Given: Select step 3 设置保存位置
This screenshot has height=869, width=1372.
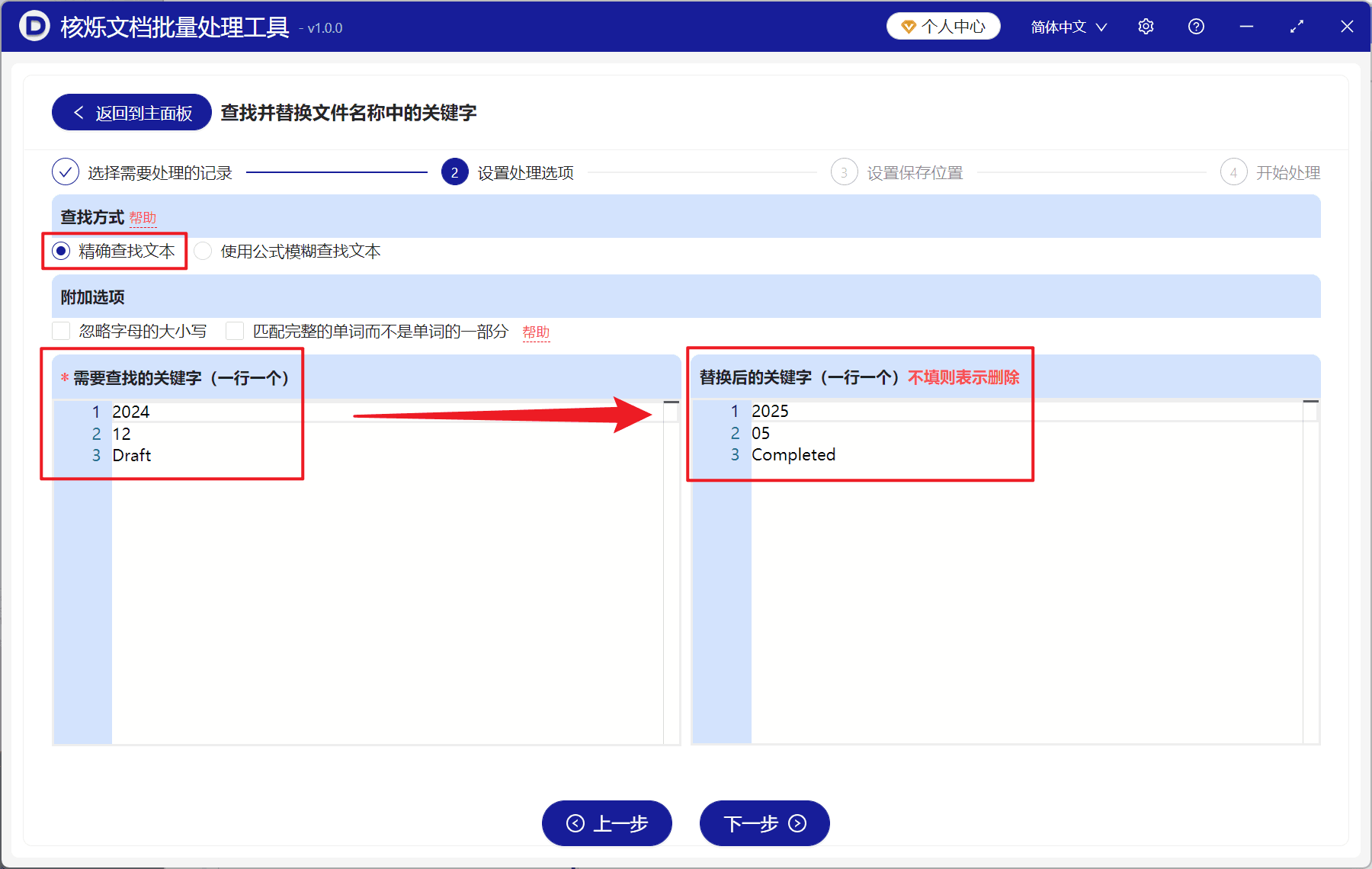Looking at the screenshot, I should coord(897,172).
